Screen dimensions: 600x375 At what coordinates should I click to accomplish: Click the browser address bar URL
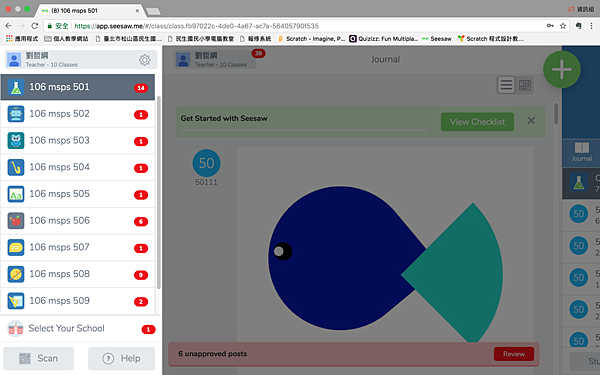click(196, 26)
